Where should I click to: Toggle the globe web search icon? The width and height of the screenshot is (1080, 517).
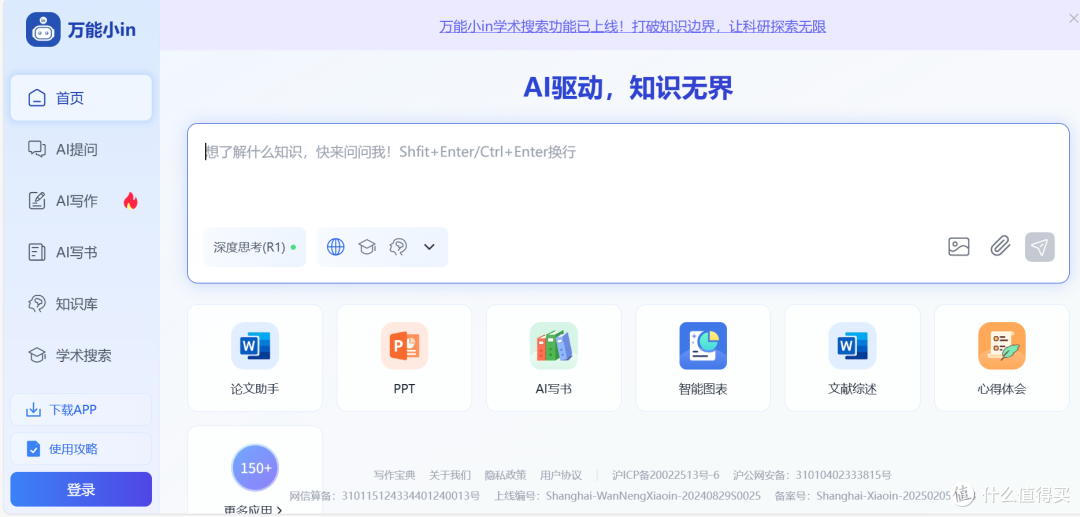tap(335, 247)
